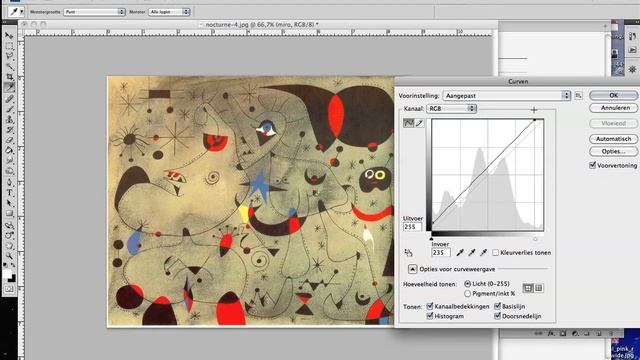Select the Magic Wand tool
This screenshot has height=360, width=640.
tap(9, 67)
